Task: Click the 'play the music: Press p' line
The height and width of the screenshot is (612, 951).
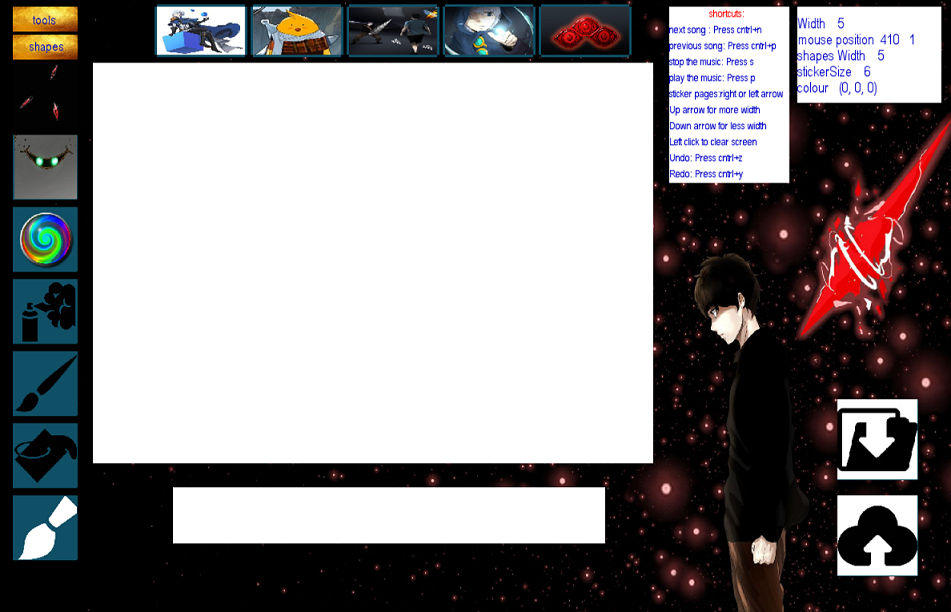Action: (712, 78)
